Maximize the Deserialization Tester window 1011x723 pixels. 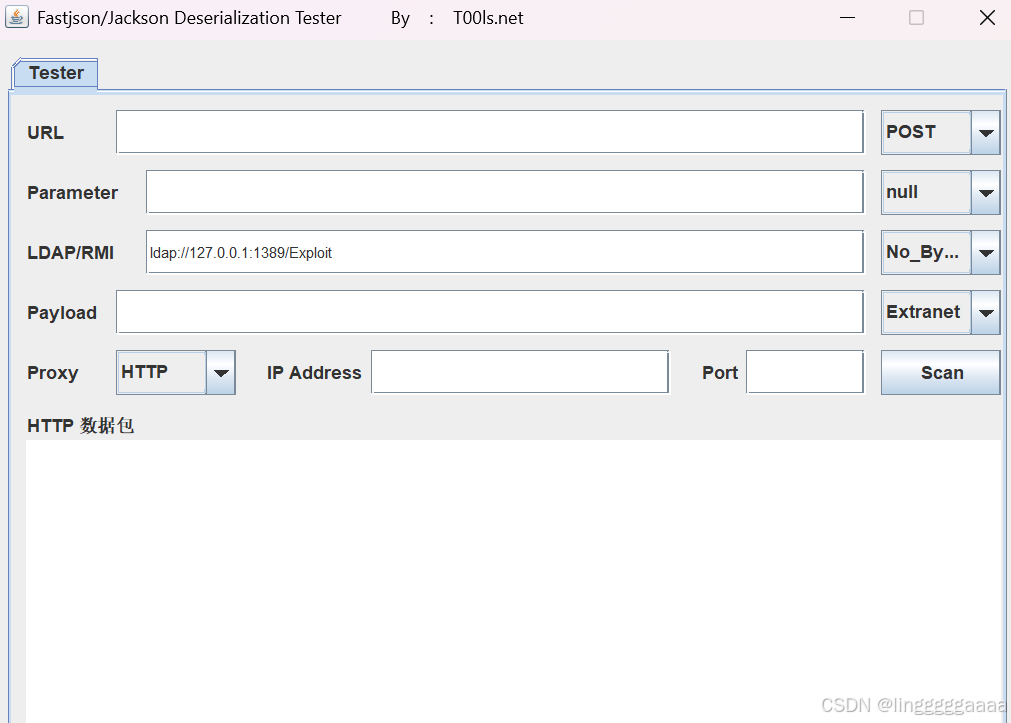[x=916, y=17]
